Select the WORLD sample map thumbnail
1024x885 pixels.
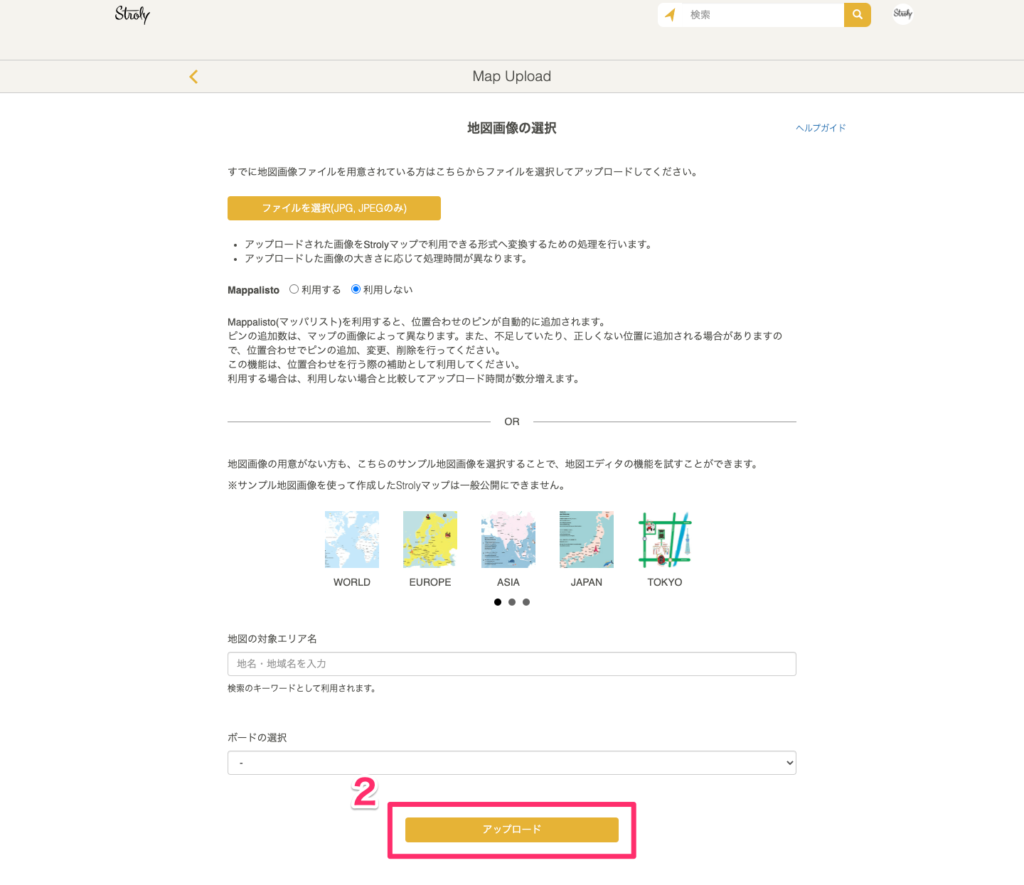[x=352, y=540]
